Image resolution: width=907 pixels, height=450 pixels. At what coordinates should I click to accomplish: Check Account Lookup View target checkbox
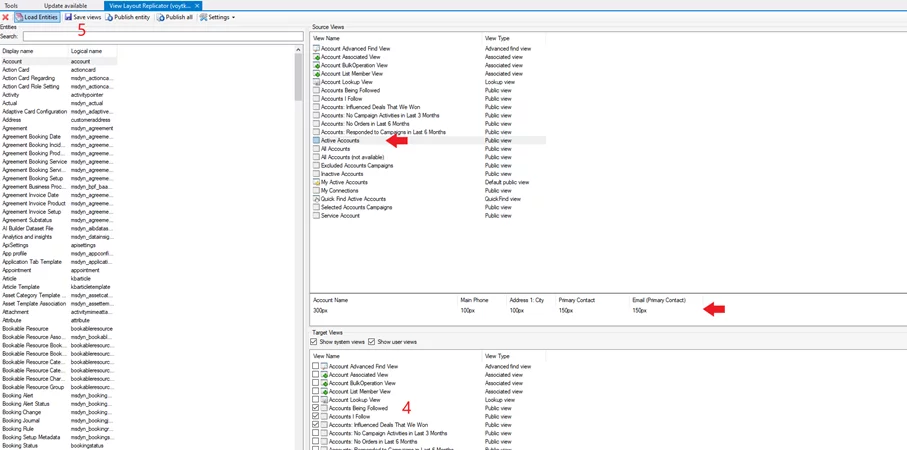(x=315, y=400)
